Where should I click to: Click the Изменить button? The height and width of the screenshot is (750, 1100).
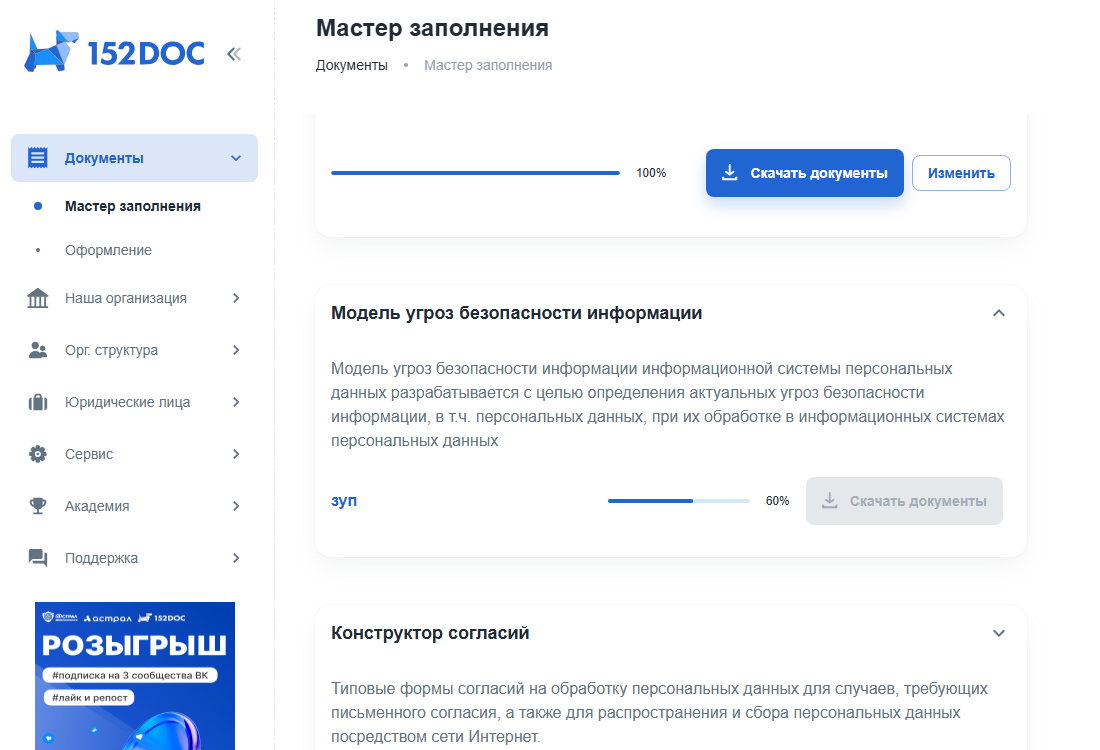pos(961,173)
